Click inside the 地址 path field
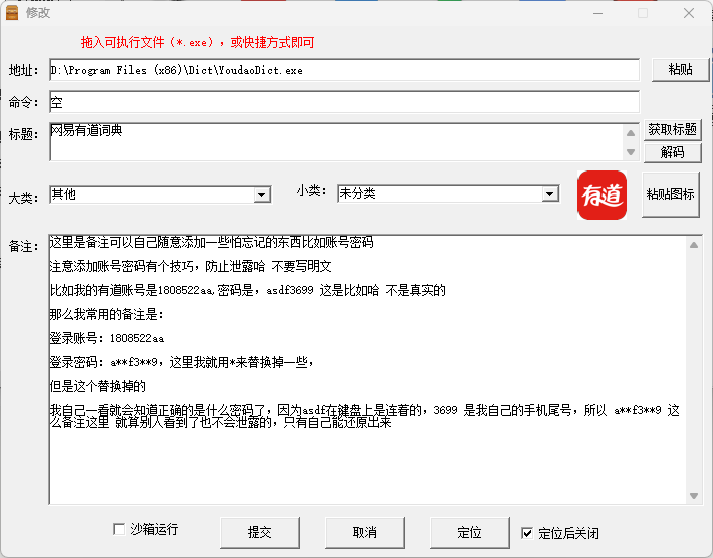Screen dimensions: 713x558 (x=344, y=70)
